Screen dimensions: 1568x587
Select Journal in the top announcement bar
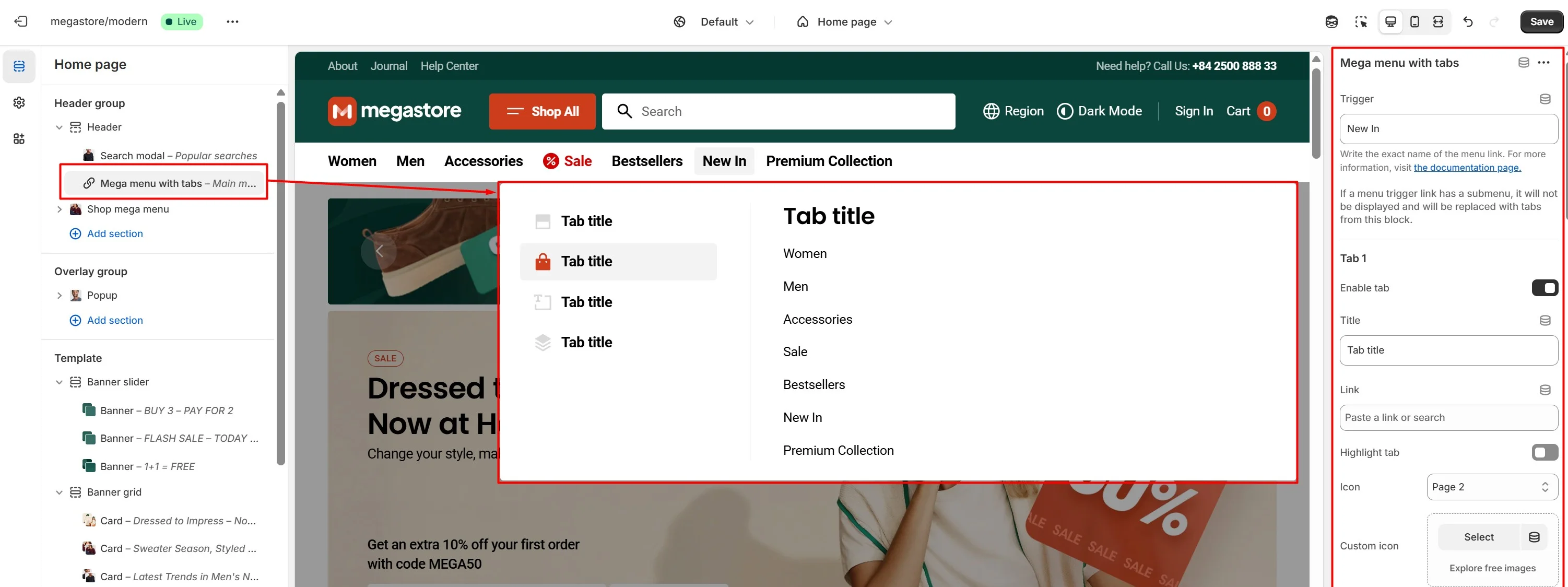tap(389, 66)
